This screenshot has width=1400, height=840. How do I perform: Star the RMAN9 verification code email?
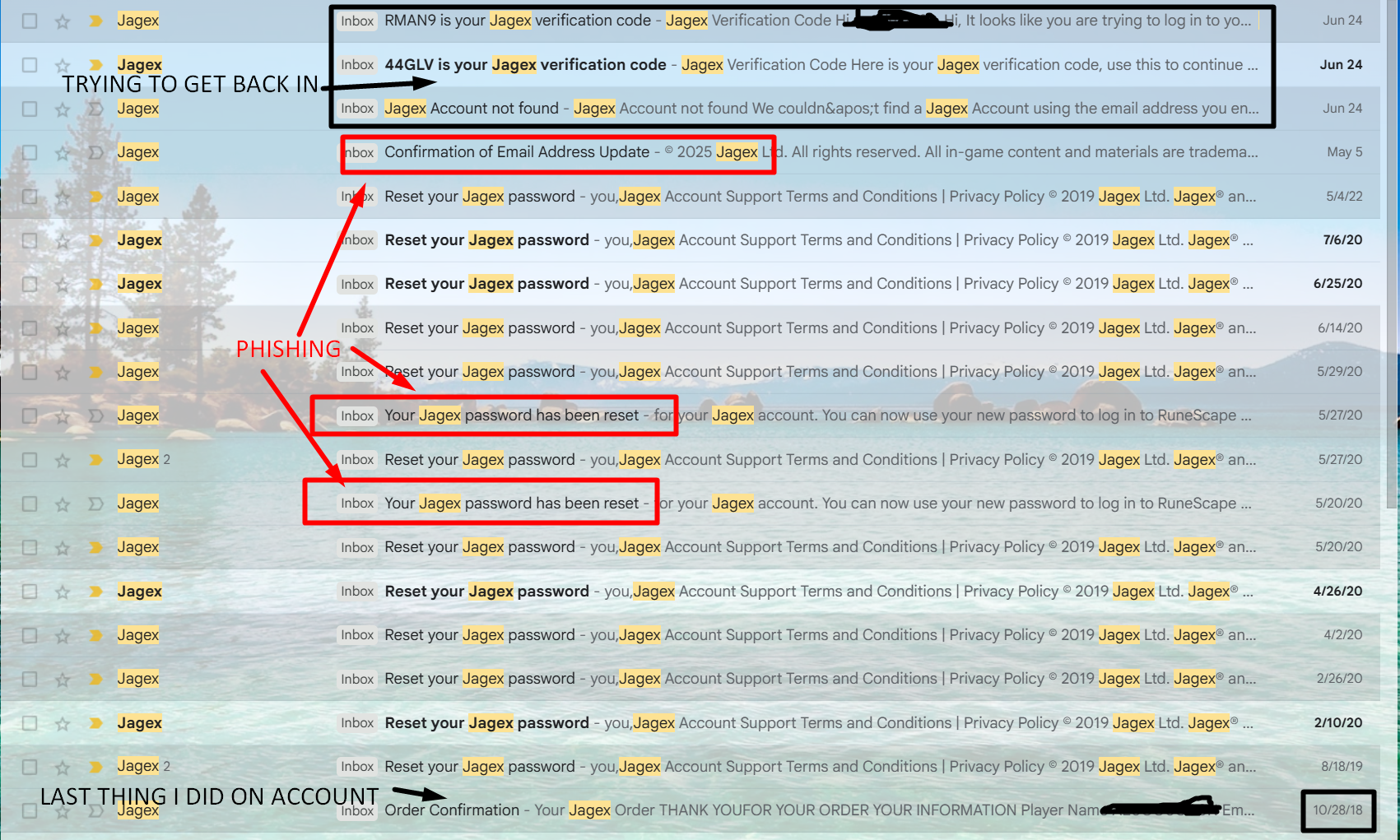coord(63,21)
